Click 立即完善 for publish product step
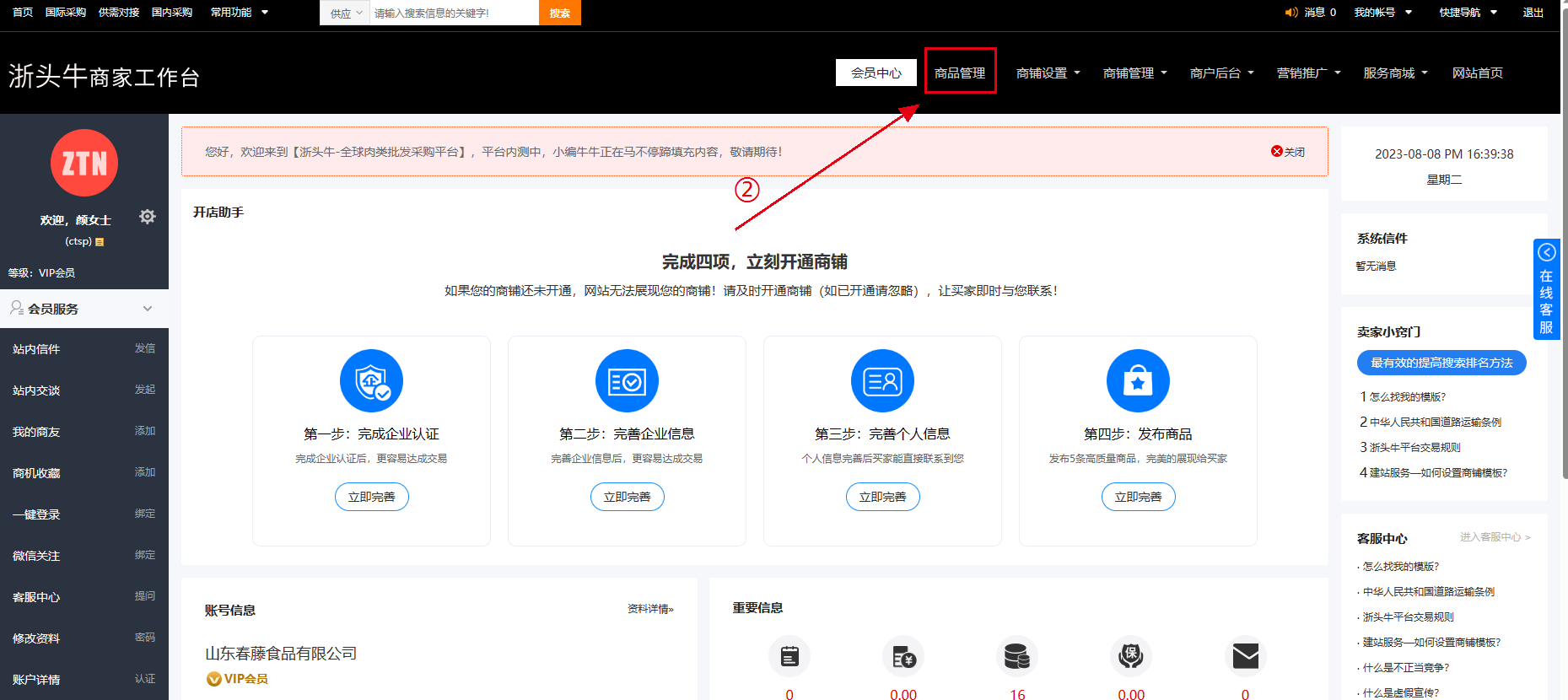 tap(1139, 497)
